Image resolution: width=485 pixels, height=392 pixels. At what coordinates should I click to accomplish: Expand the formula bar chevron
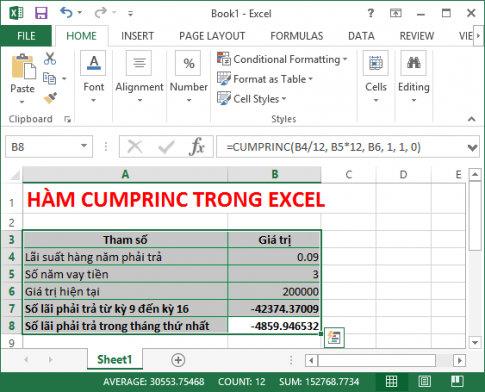pyautogui.click(x=472, y=147)
